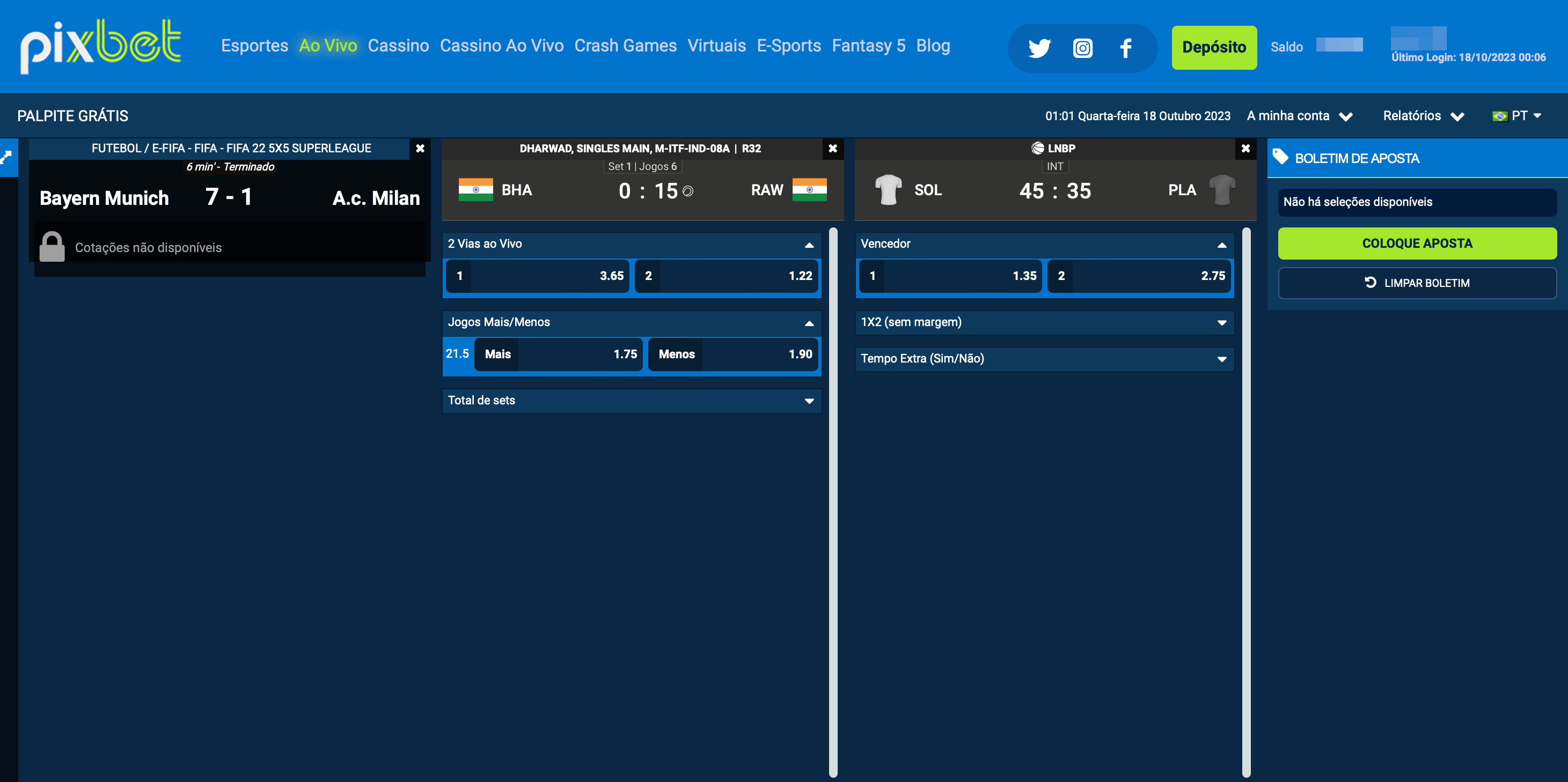Collapse the Jogos Mais/Menos market
Image resolution: width=1568 pixels, height=782 pixels.
pyautogui.click(x=809, y=323)
